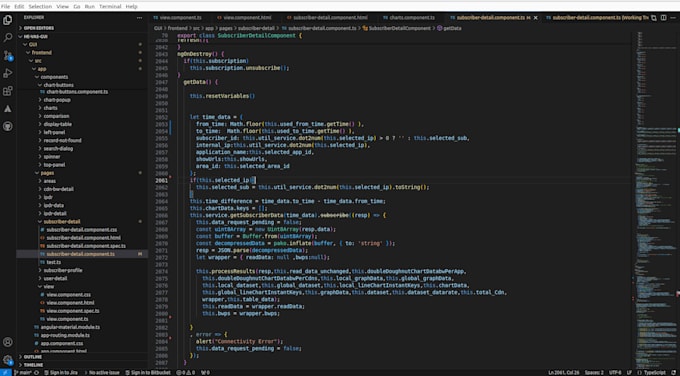Open Source Control view with badge
Image resolution: width=680 pixels, height=376 pixels.
(x=7, y=56)
